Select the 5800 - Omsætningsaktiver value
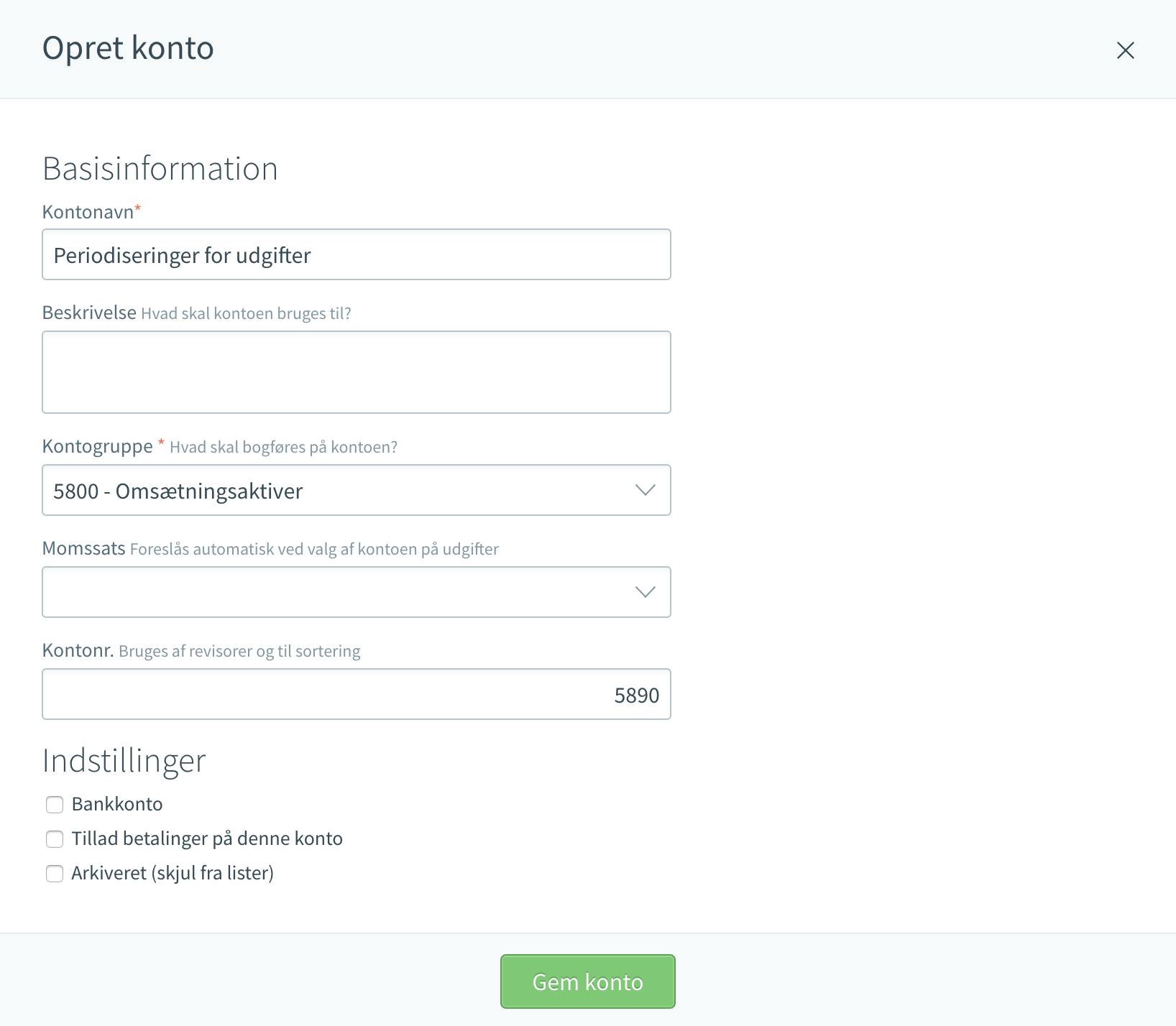Viewport: 1176px width, 1026px height. click(178, 491)
